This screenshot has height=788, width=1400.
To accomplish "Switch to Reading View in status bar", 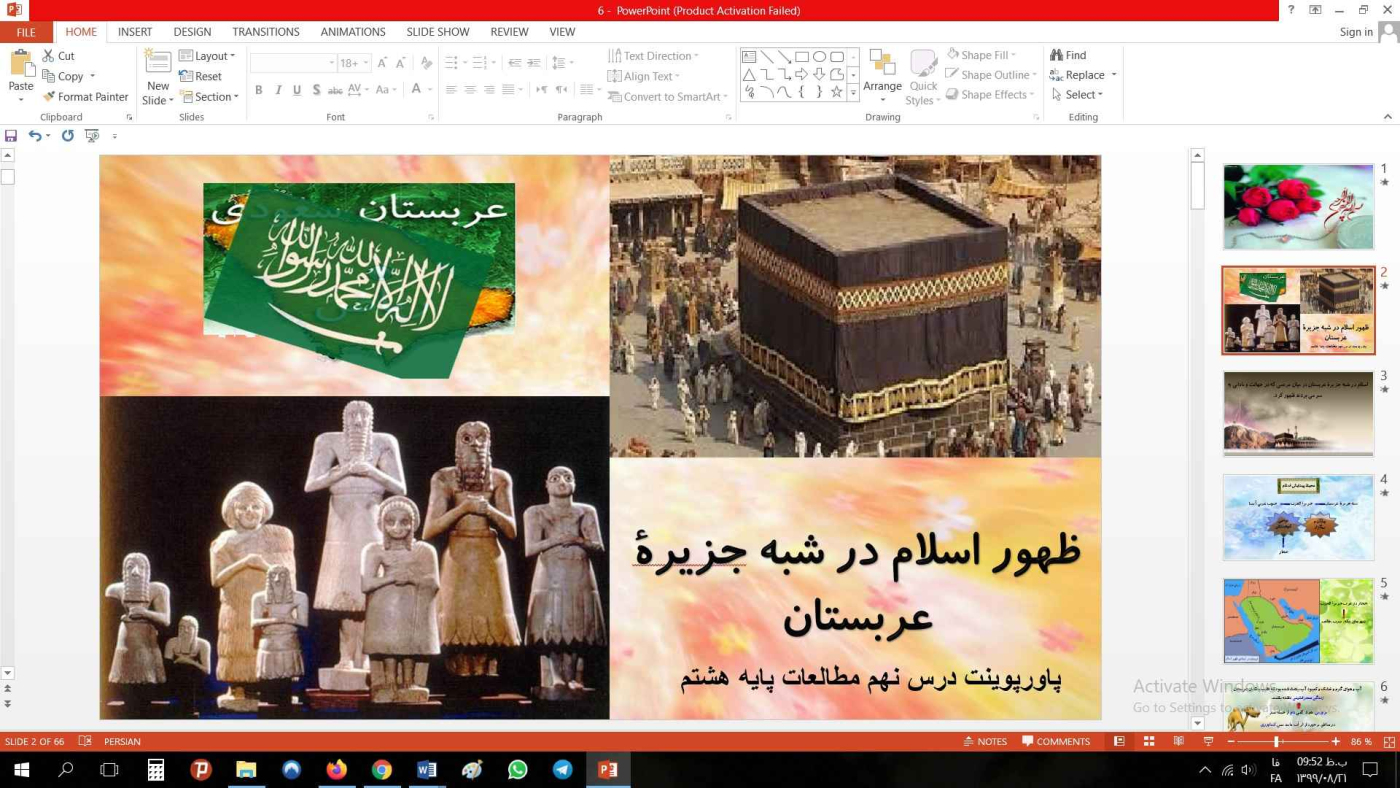I will click(x=1179, y=742).
